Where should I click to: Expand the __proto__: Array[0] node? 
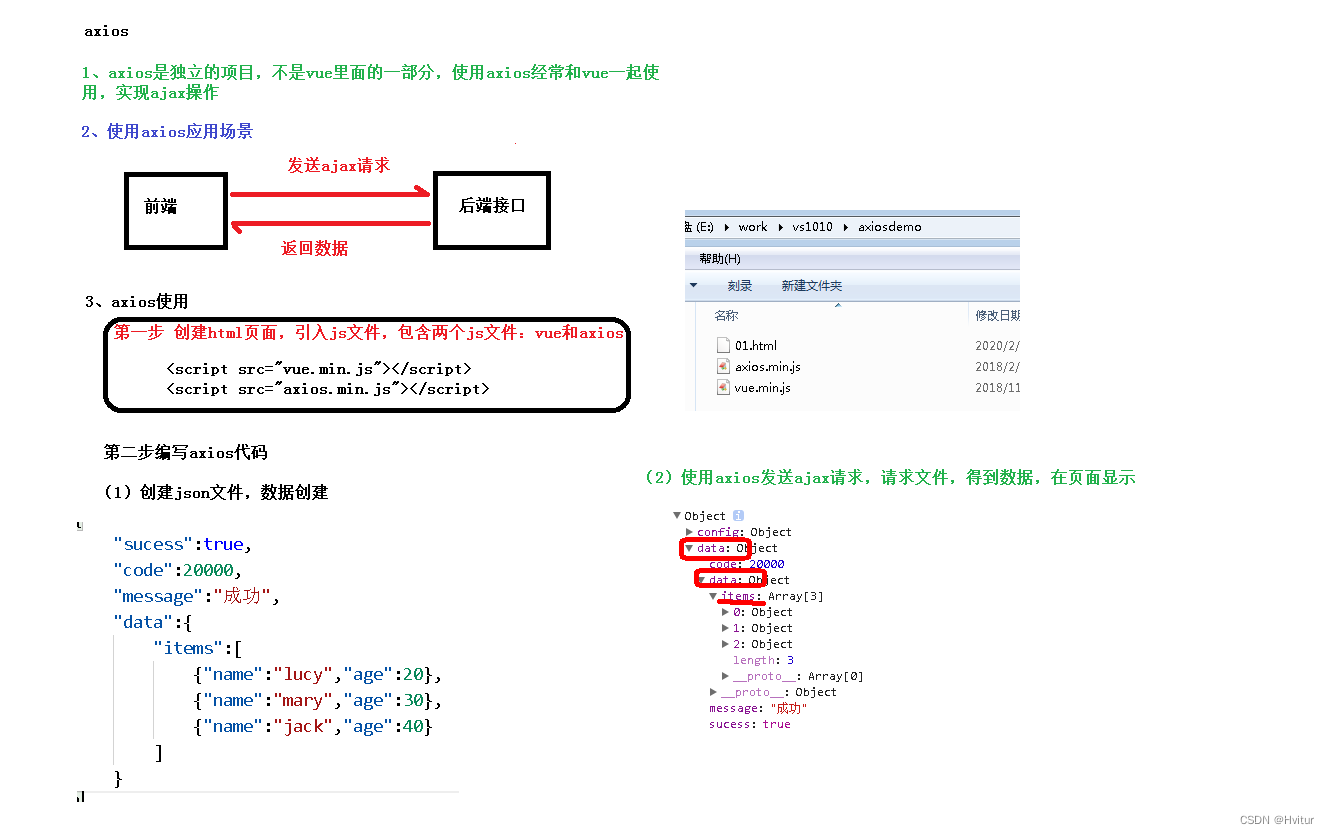[725, 676]
